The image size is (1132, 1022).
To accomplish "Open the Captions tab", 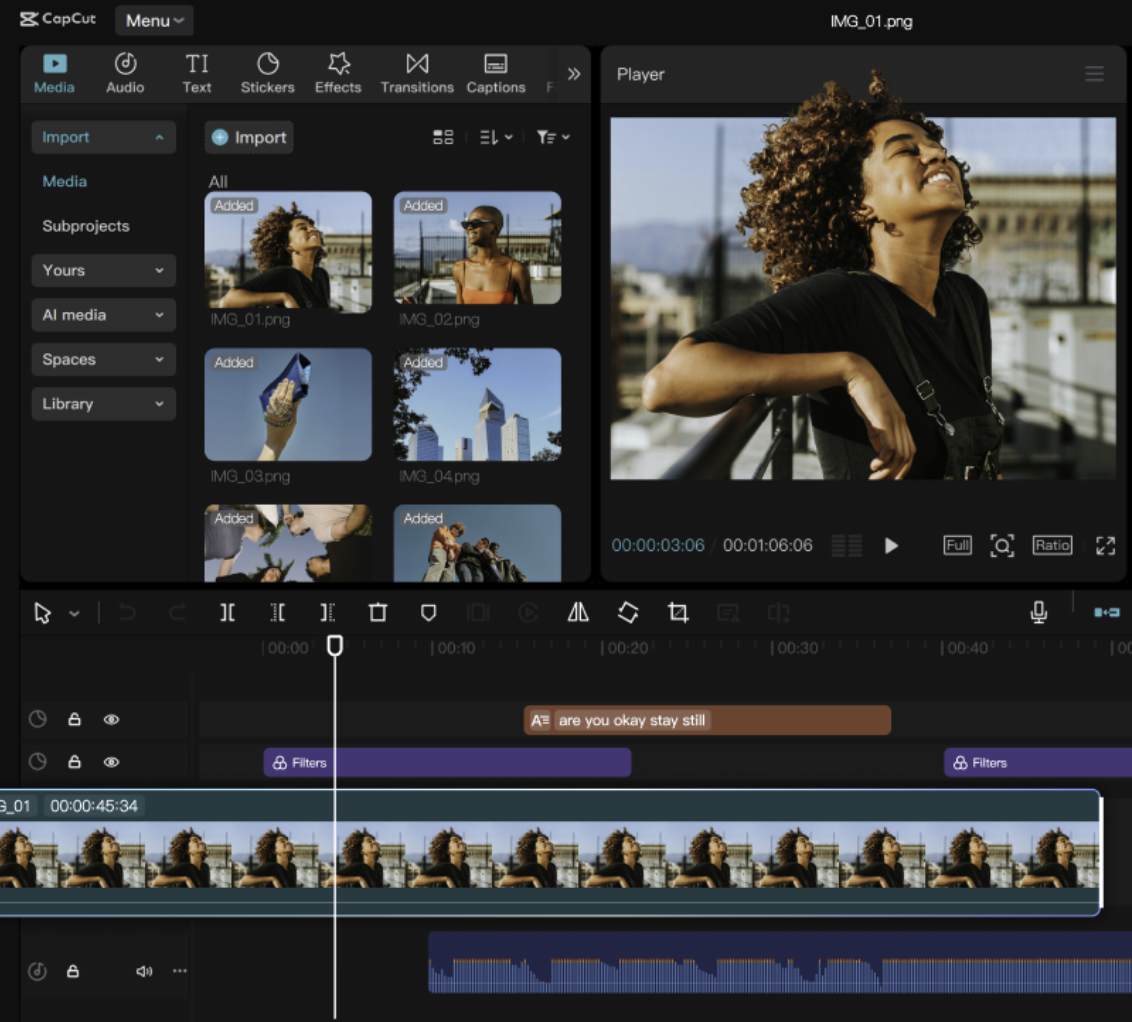I will (495, 74).
